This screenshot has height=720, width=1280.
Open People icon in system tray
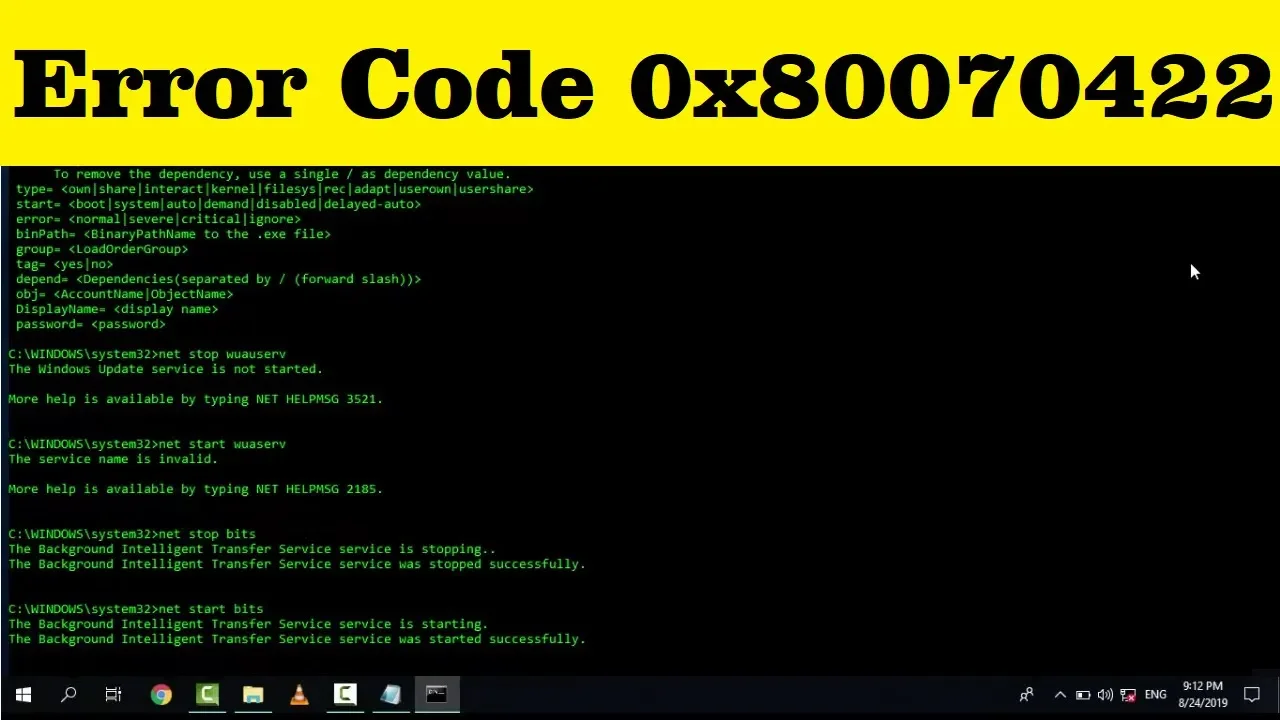1027,694
